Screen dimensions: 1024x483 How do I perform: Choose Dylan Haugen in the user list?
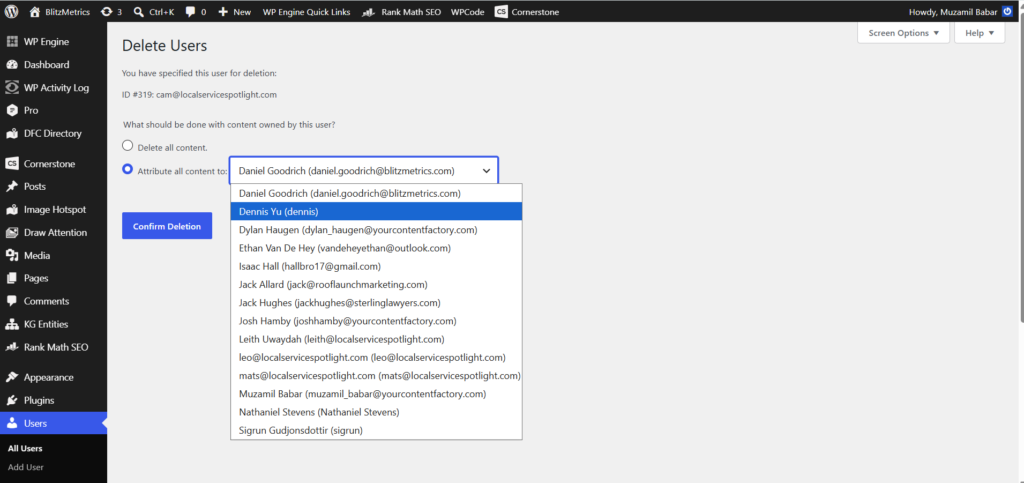(x=376, y=230)
